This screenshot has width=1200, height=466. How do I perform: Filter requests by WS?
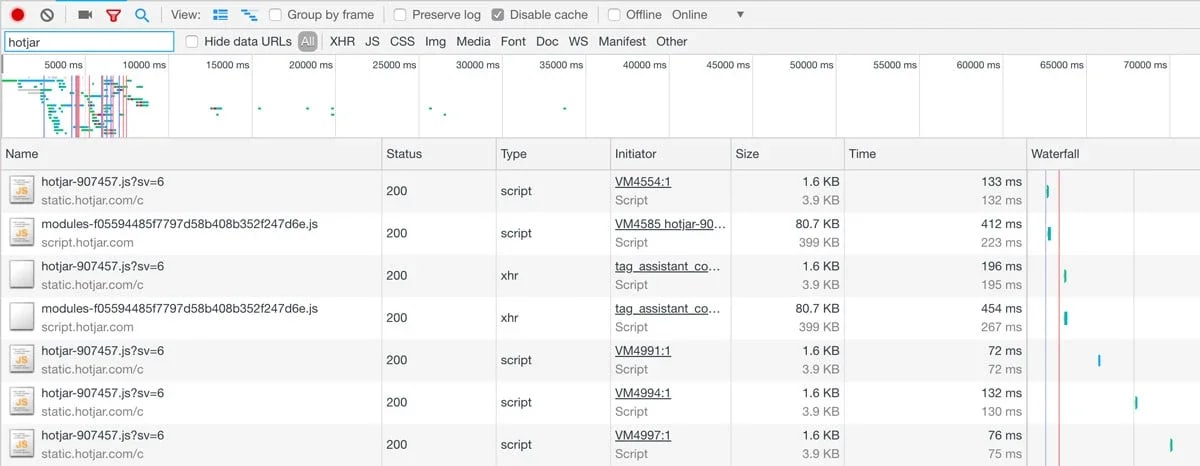578,41
